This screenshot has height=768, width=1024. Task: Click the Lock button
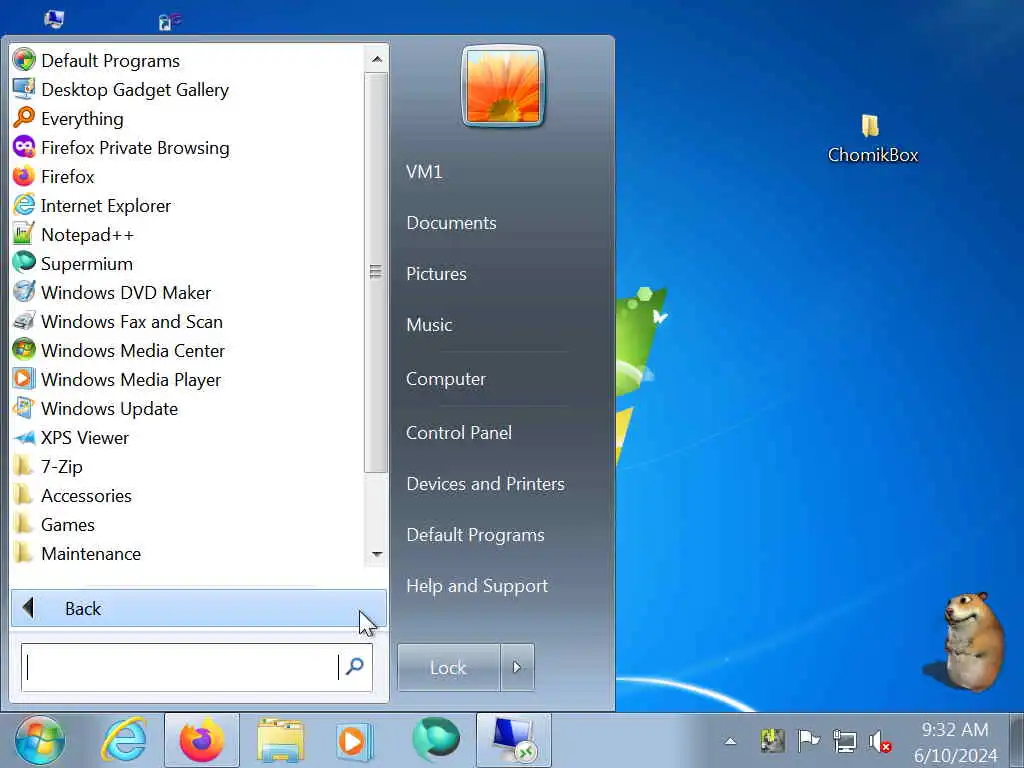449,667
